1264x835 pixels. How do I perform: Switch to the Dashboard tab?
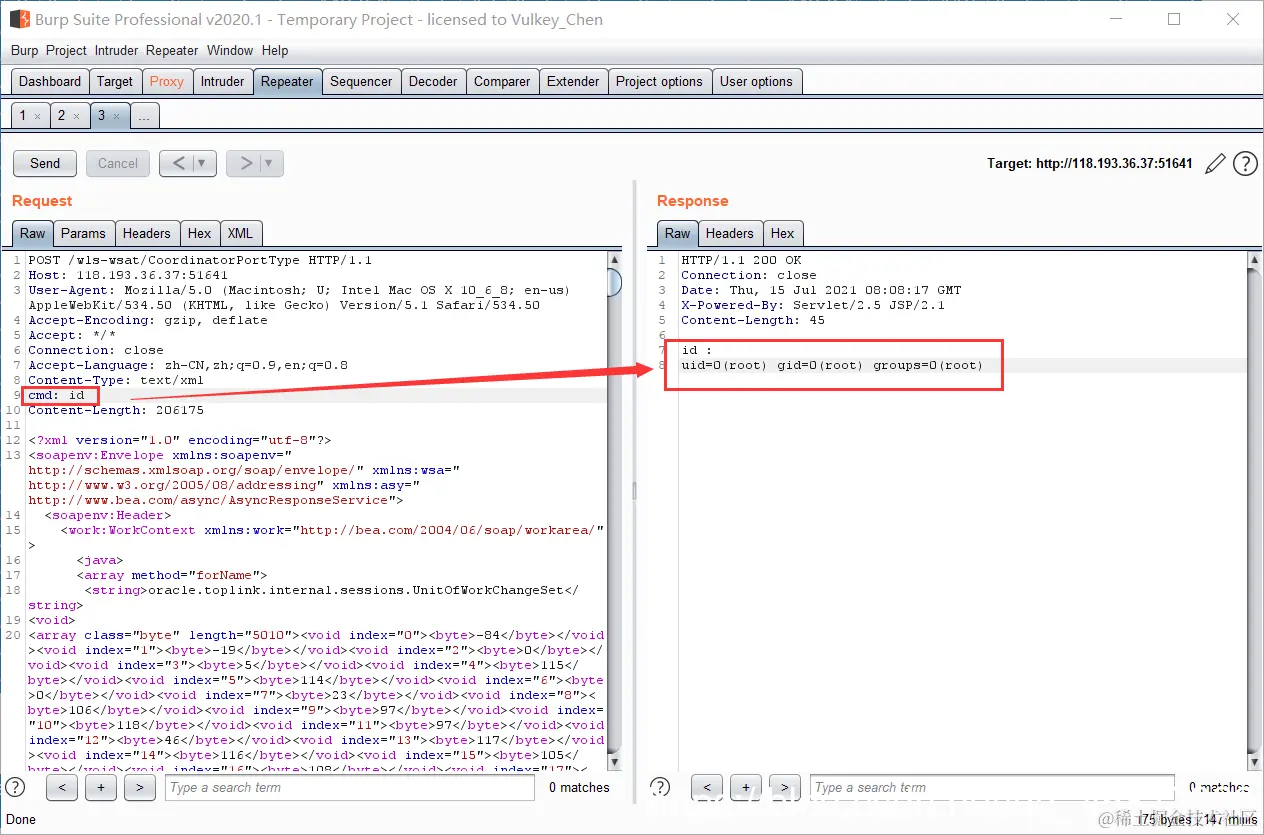(50, 82)
